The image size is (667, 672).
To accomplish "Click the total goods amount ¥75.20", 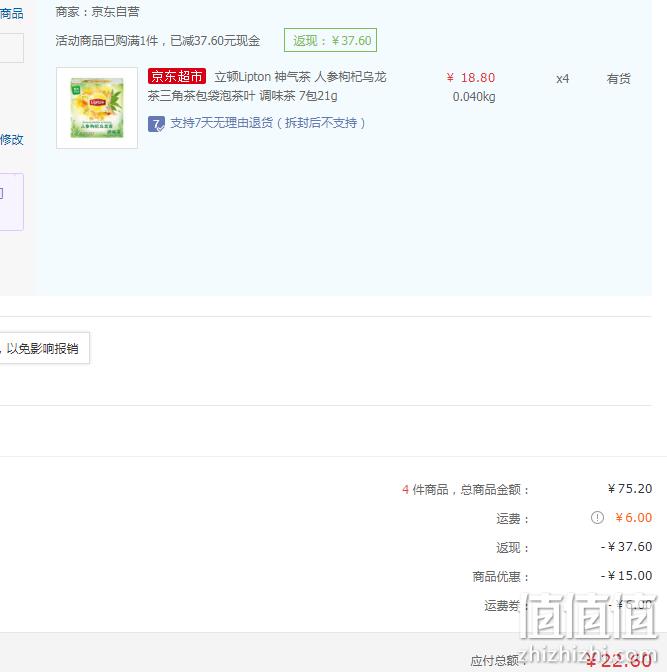I will [x=630, y=489].
